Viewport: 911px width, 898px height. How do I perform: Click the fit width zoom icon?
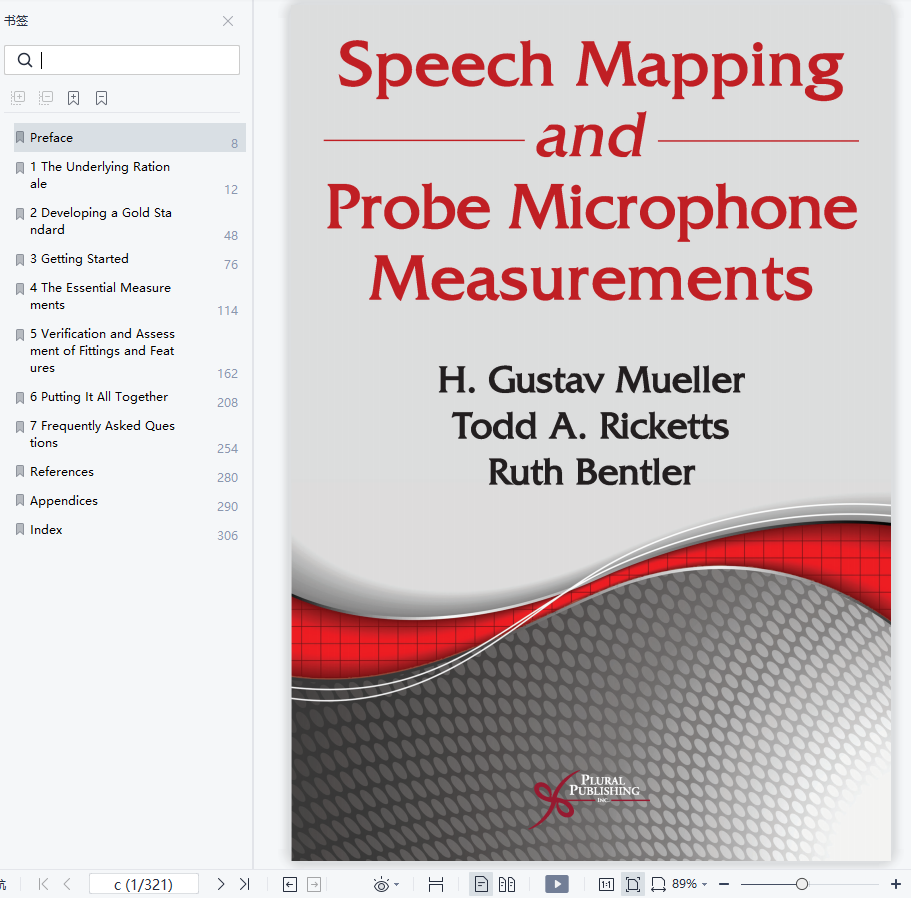(x=658, y=885)
